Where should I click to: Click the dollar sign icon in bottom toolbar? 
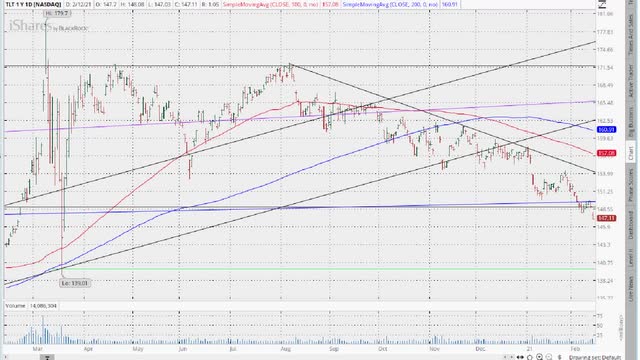(x=560, y=357)
